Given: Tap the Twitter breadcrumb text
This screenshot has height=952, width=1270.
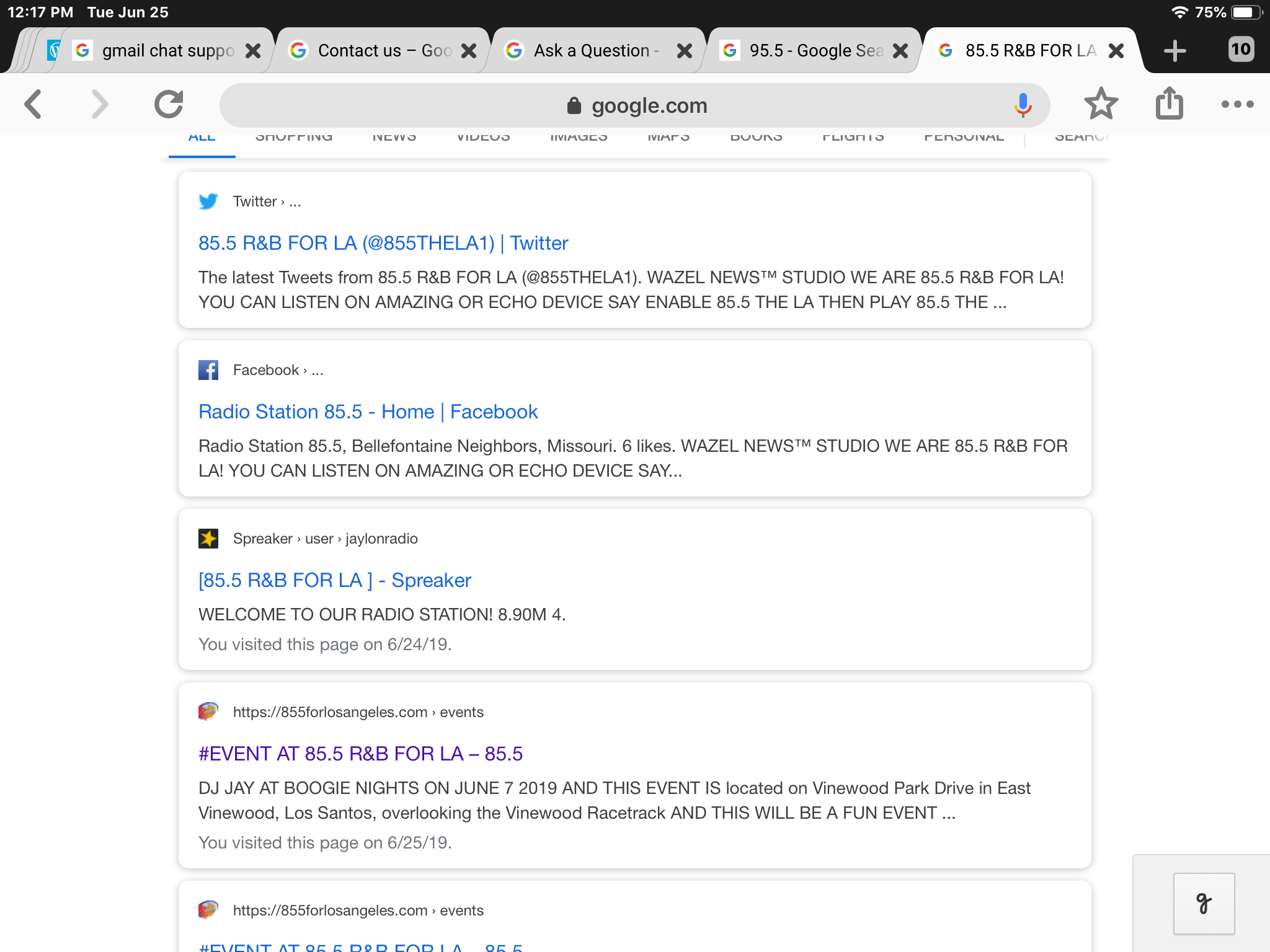Looking at the screenshot, I should [x=267, y=201].
